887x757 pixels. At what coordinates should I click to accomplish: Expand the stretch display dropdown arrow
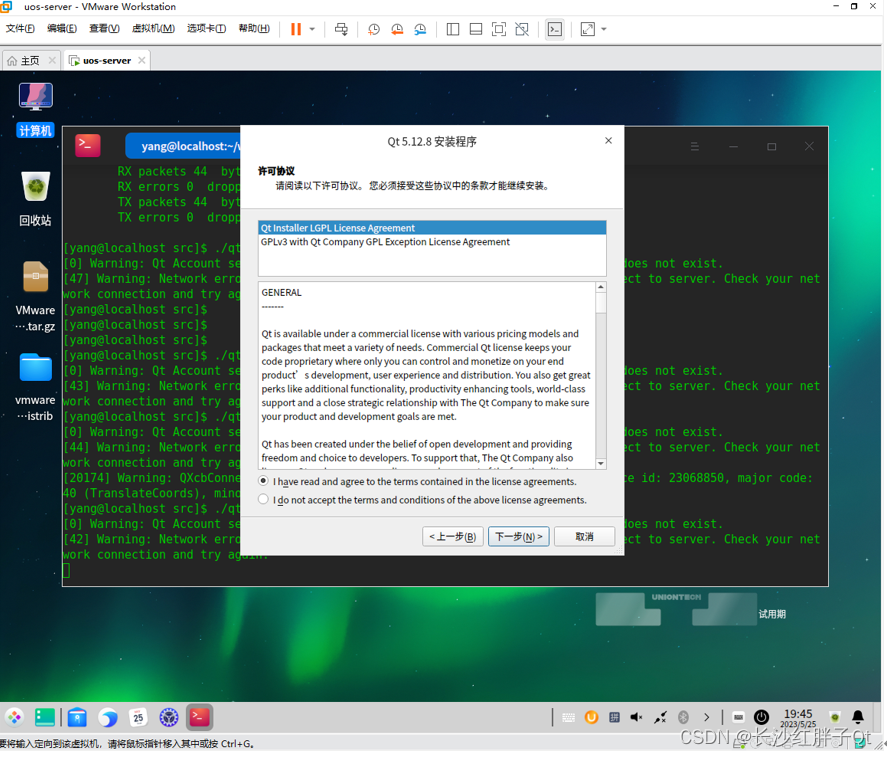pos(604,29)
